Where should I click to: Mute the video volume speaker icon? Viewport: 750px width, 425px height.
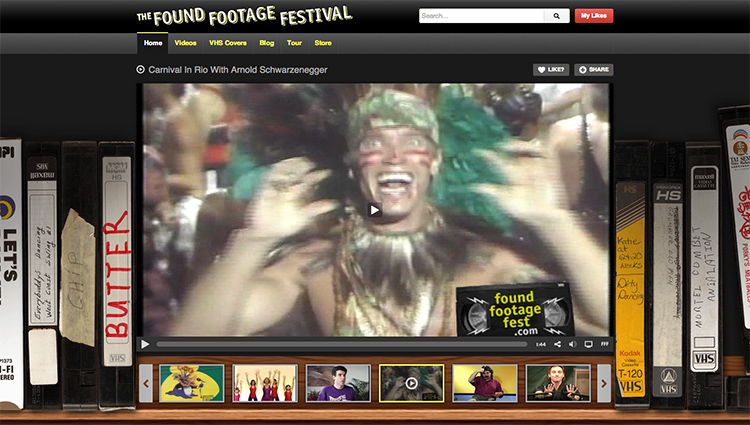pyautogui.click(x=572, y=344)
